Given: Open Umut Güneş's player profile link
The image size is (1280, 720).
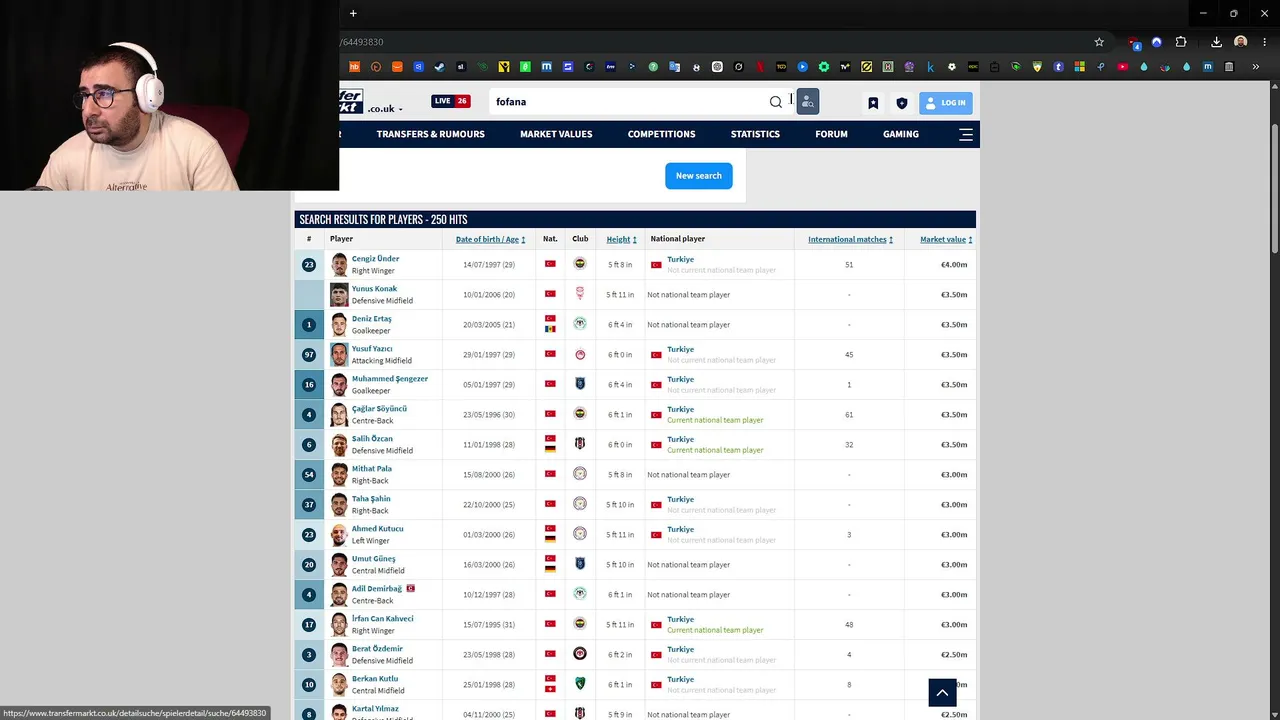Looking at the screenshot, I should pyautogui.click(x=373, y=559).
